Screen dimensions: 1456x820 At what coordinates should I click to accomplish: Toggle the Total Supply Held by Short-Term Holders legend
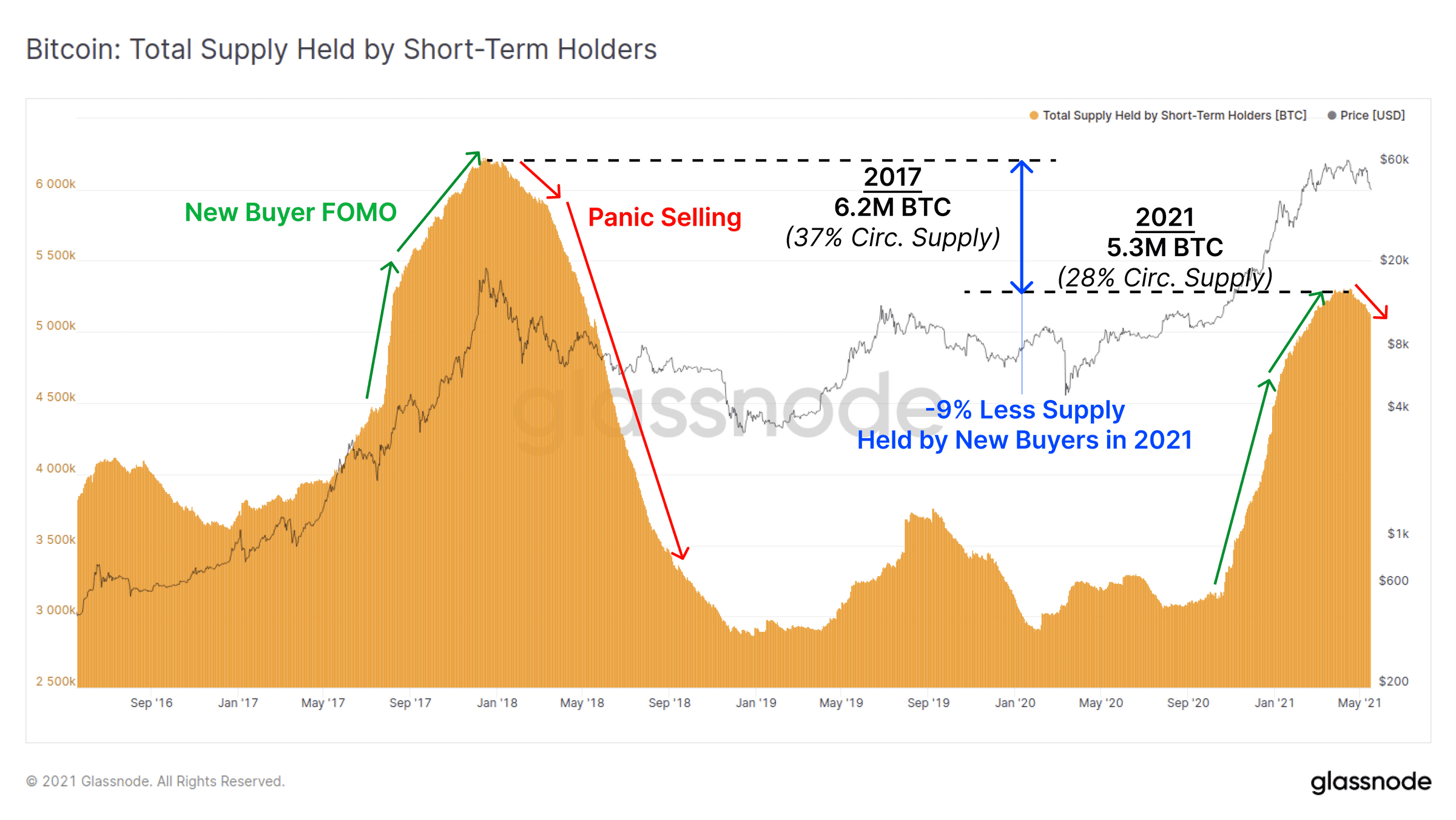[1168, 115]
